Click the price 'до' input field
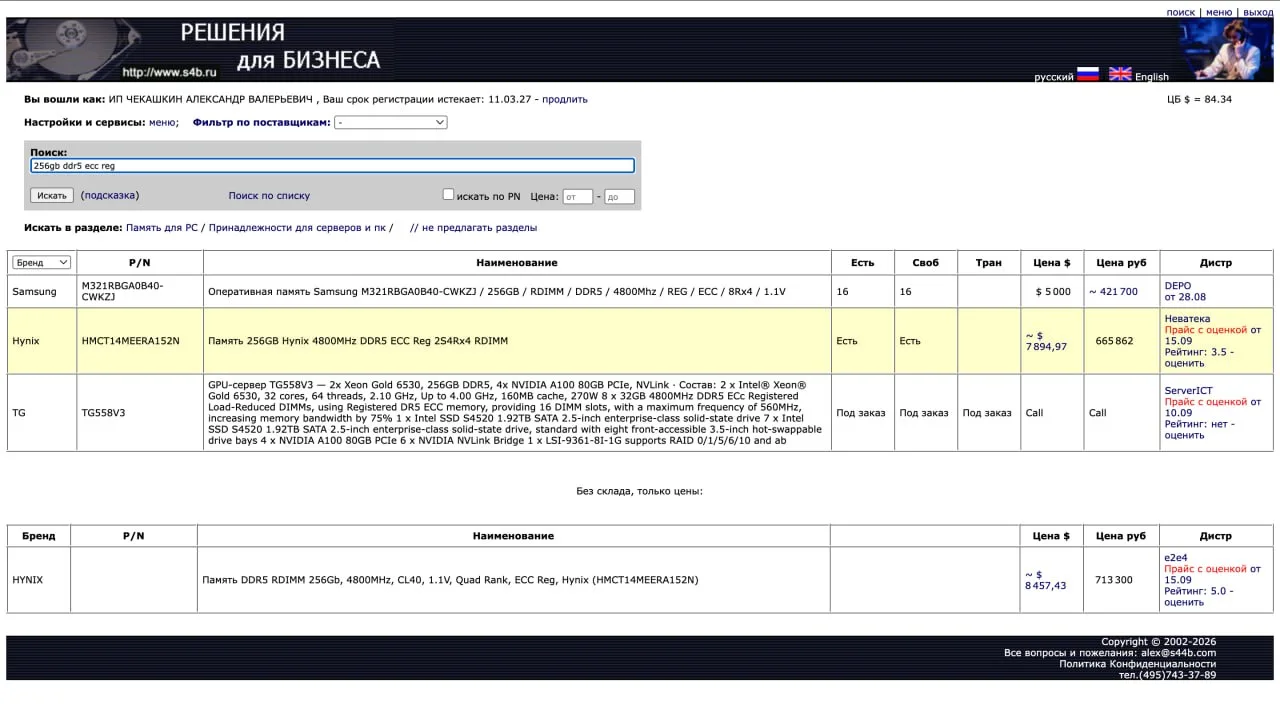1280x709 pixels. click(x=619, y=197)
